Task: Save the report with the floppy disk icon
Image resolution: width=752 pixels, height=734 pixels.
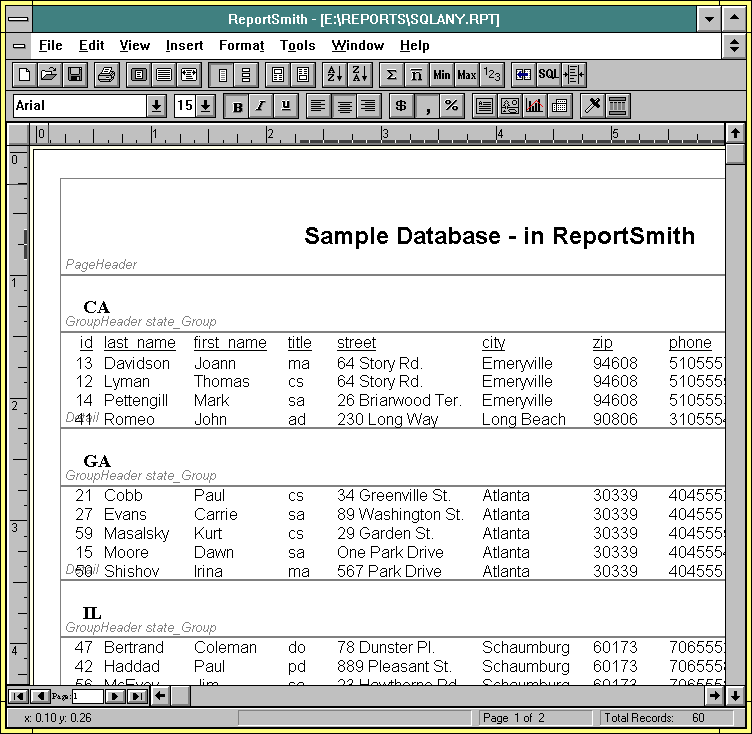Action: [x=75, y=75]
